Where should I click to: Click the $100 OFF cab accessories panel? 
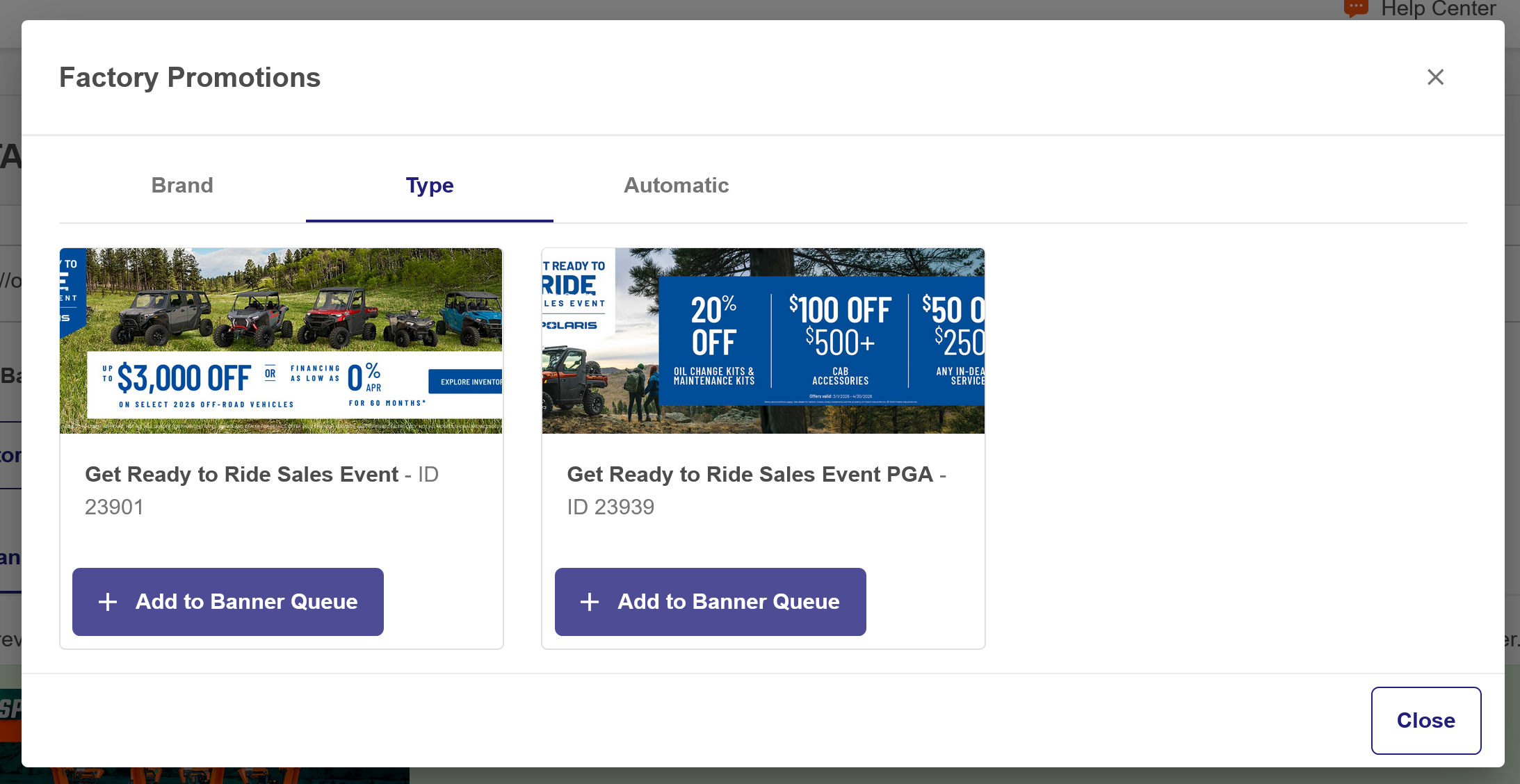[x=840, y=341]
